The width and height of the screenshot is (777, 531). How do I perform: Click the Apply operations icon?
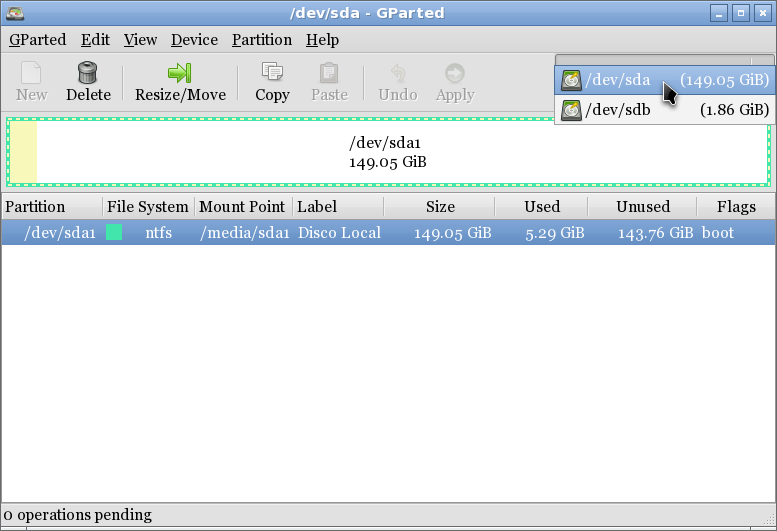pyautogui.click(x=454, y=73)
